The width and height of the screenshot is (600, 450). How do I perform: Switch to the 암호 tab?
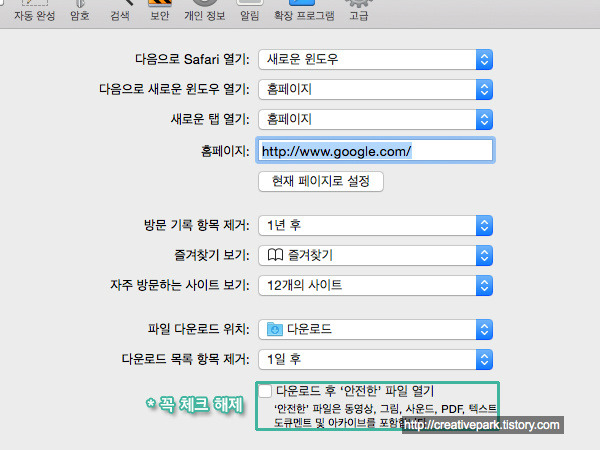coord(80,11)
